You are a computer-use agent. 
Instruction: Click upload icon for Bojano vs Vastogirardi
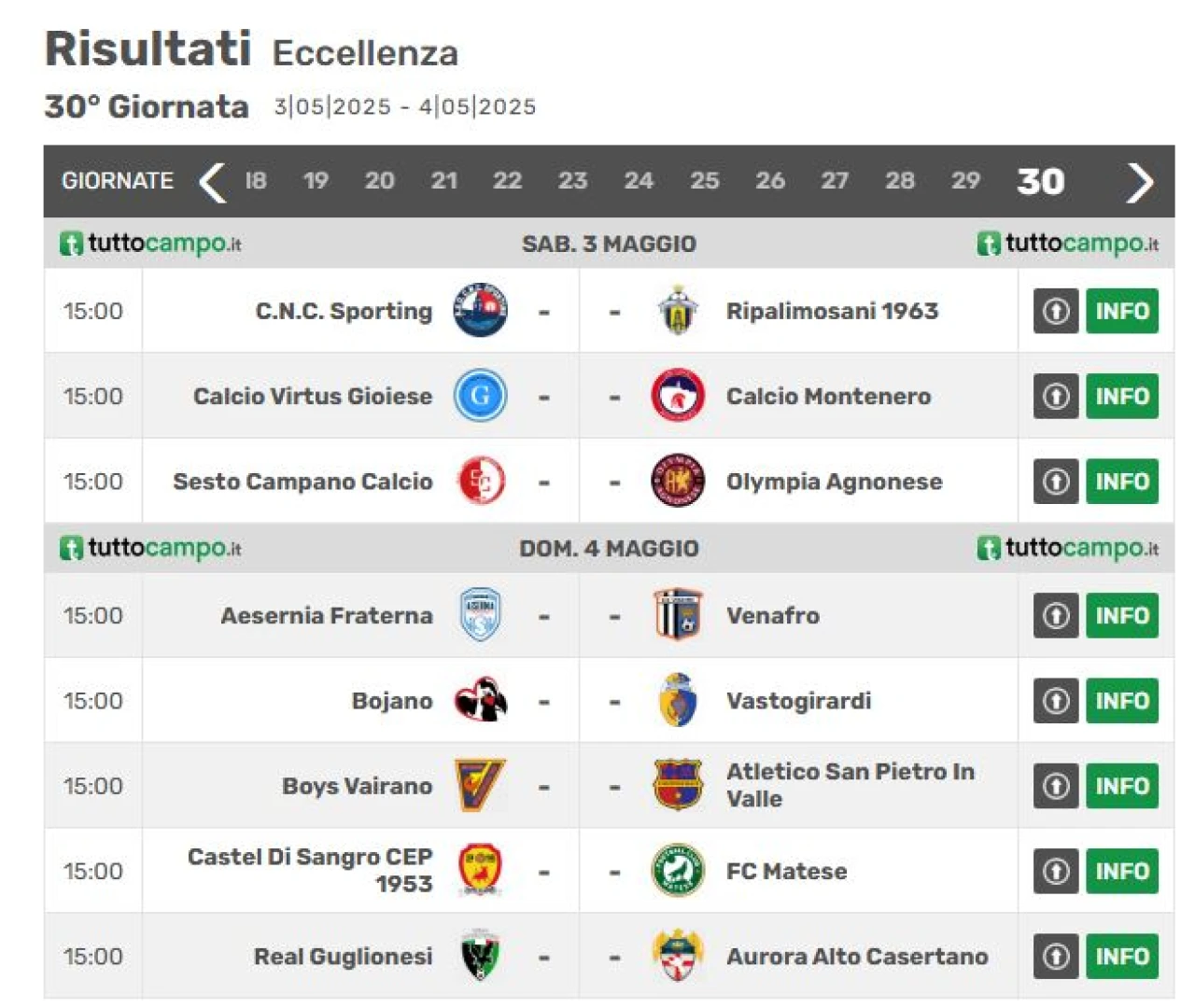1056,701
